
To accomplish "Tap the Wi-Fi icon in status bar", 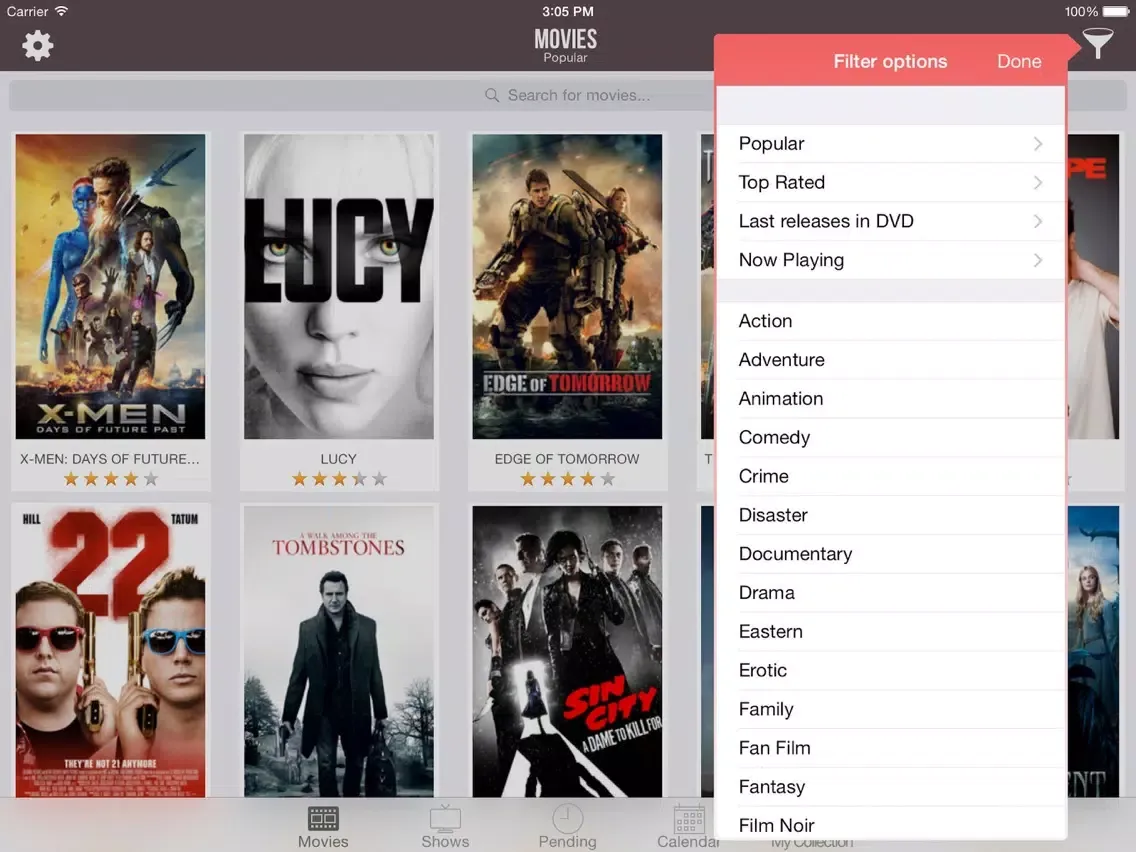I will tap(62, 11).
